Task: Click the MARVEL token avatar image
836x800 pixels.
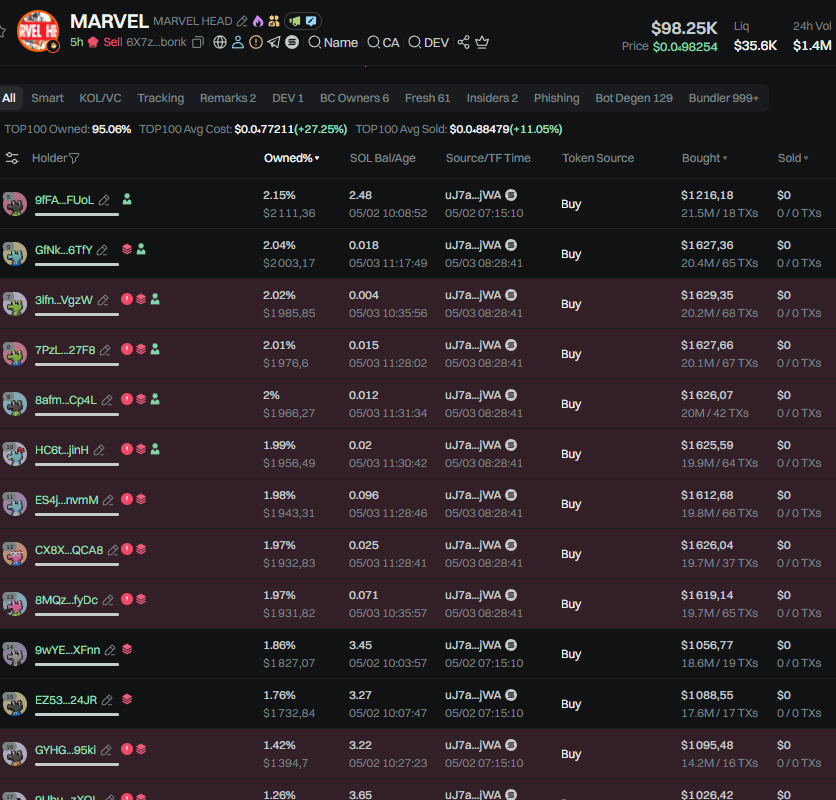Action: [x=38, y=31]
